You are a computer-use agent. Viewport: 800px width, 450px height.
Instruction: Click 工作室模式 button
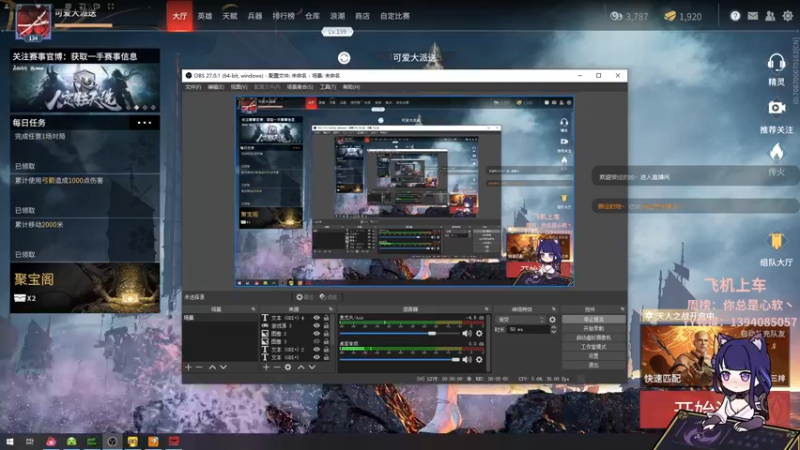click(593, 347)
